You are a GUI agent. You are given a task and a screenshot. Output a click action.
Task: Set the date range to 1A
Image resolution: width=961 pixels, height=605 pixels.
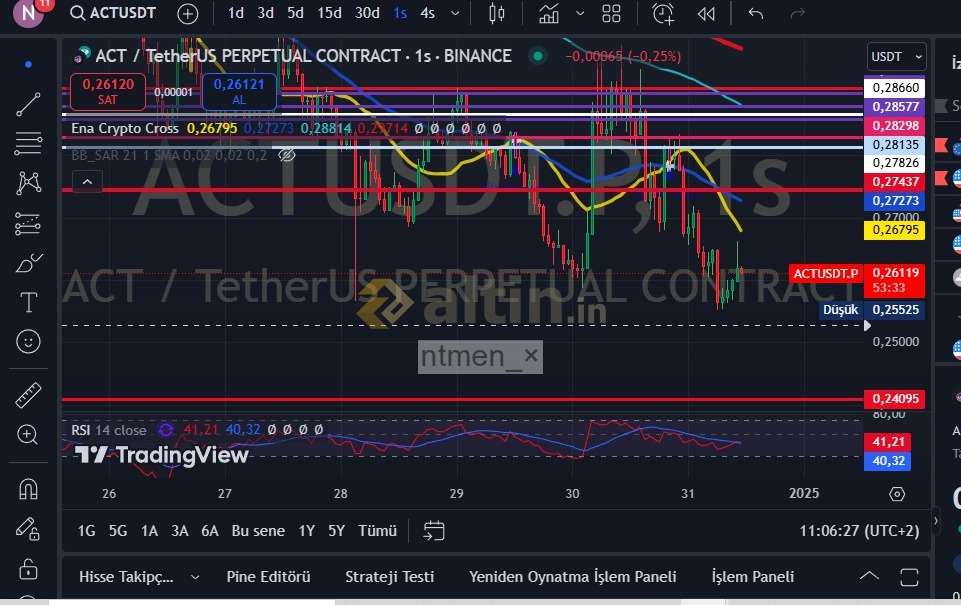pyautogui.click(x=149, y=531)
